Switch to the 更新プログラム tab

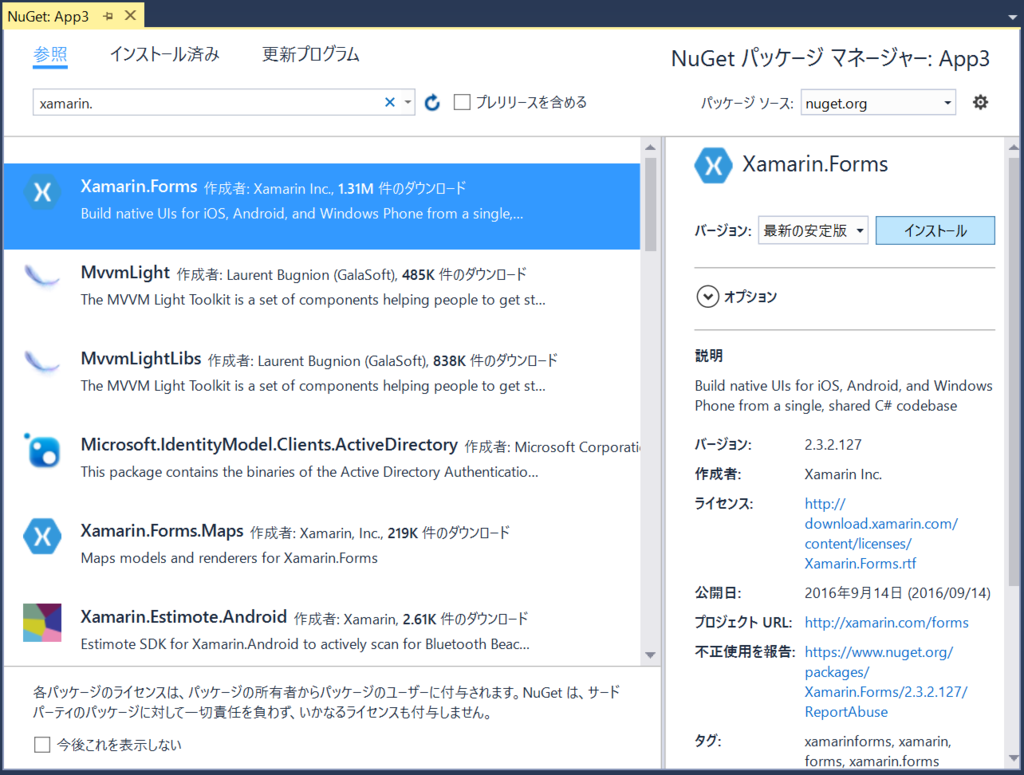tap(310, 54)
